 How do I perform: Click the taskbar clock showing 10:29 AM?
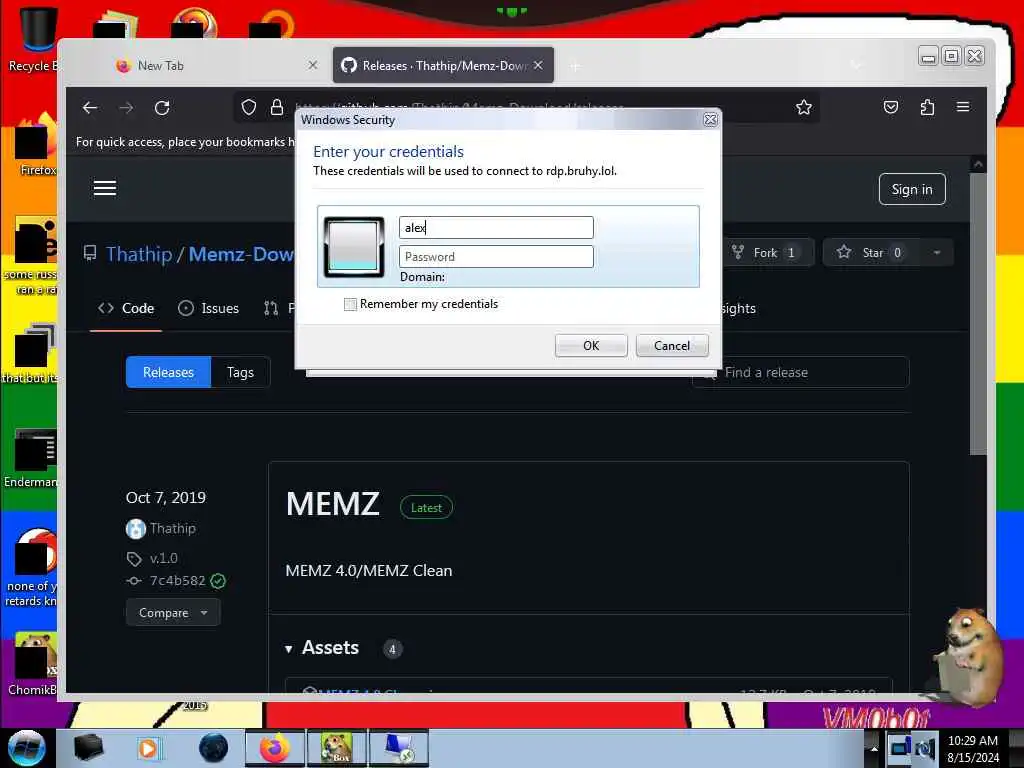(973, 749)
